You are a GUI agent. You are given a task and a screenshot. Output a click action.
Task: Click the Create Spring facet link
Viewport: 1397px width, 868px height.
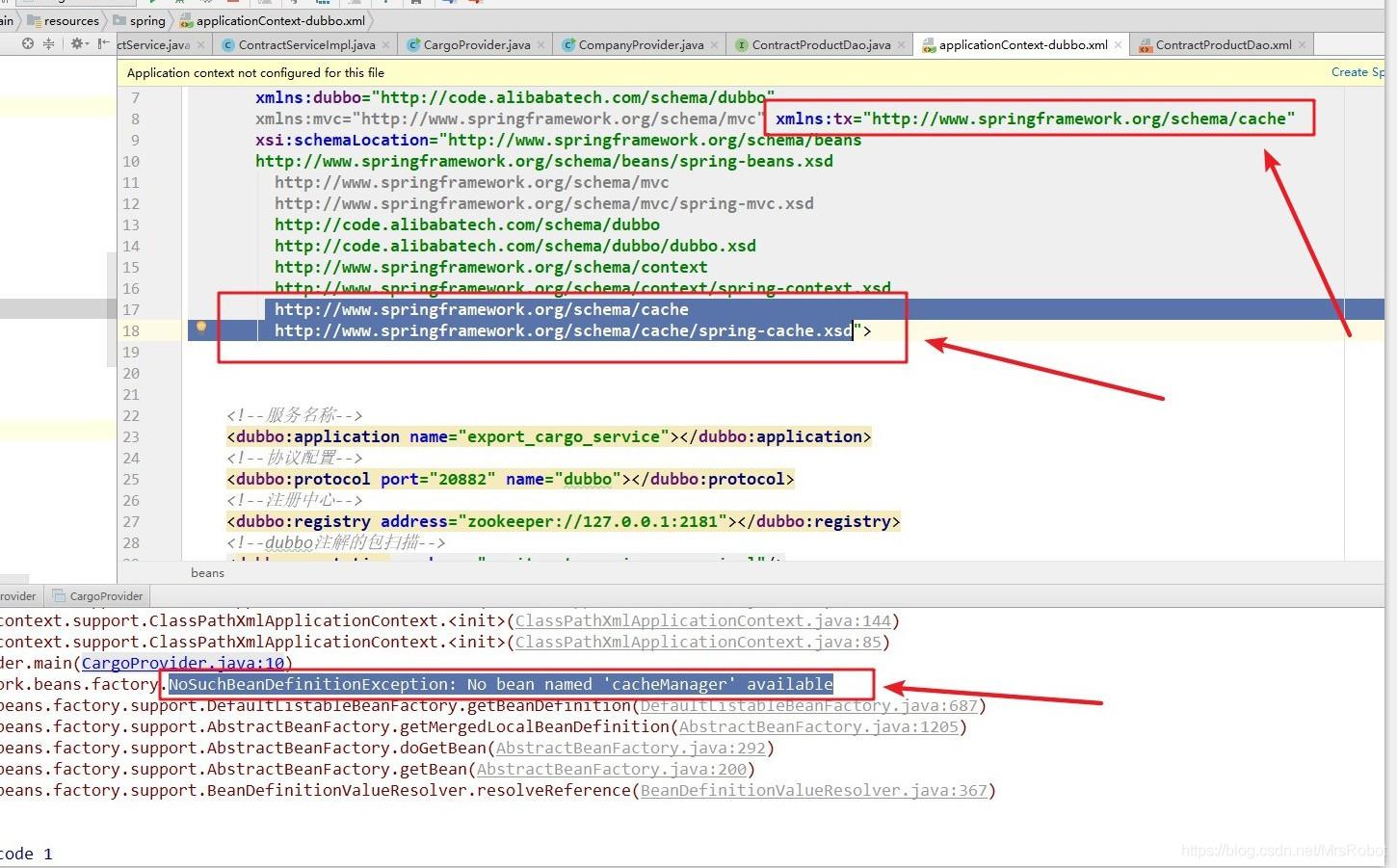pyautogui.click(x=1357, y=72)
